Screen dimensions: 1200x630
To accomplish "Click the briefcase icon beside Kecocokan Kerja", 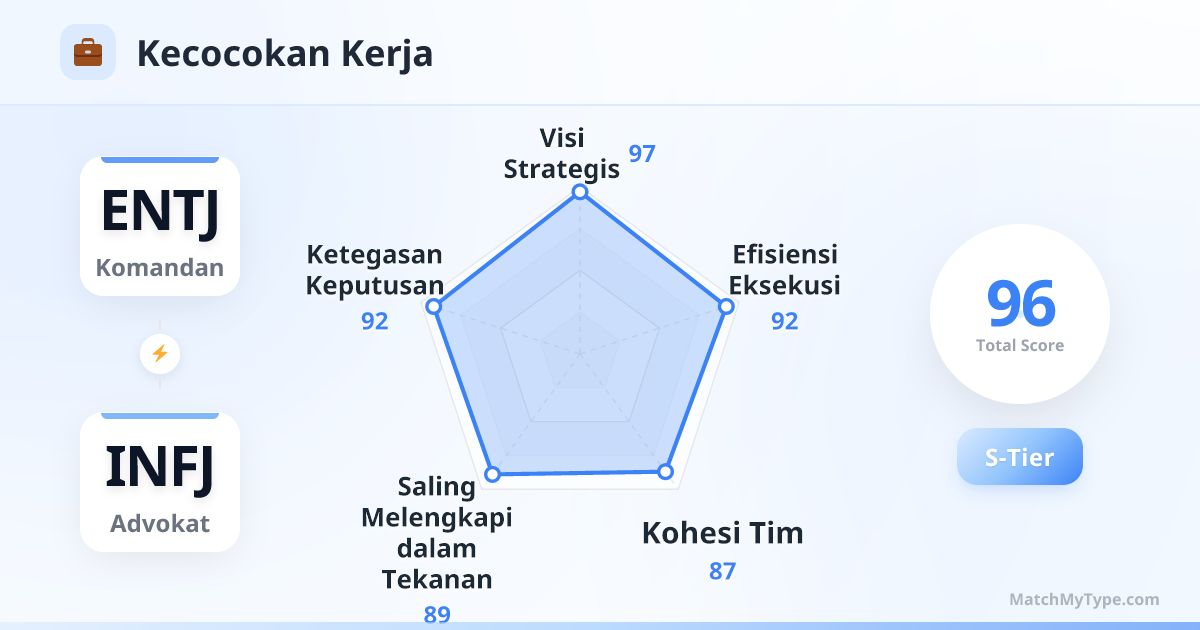I will click(x=88, y=52).
